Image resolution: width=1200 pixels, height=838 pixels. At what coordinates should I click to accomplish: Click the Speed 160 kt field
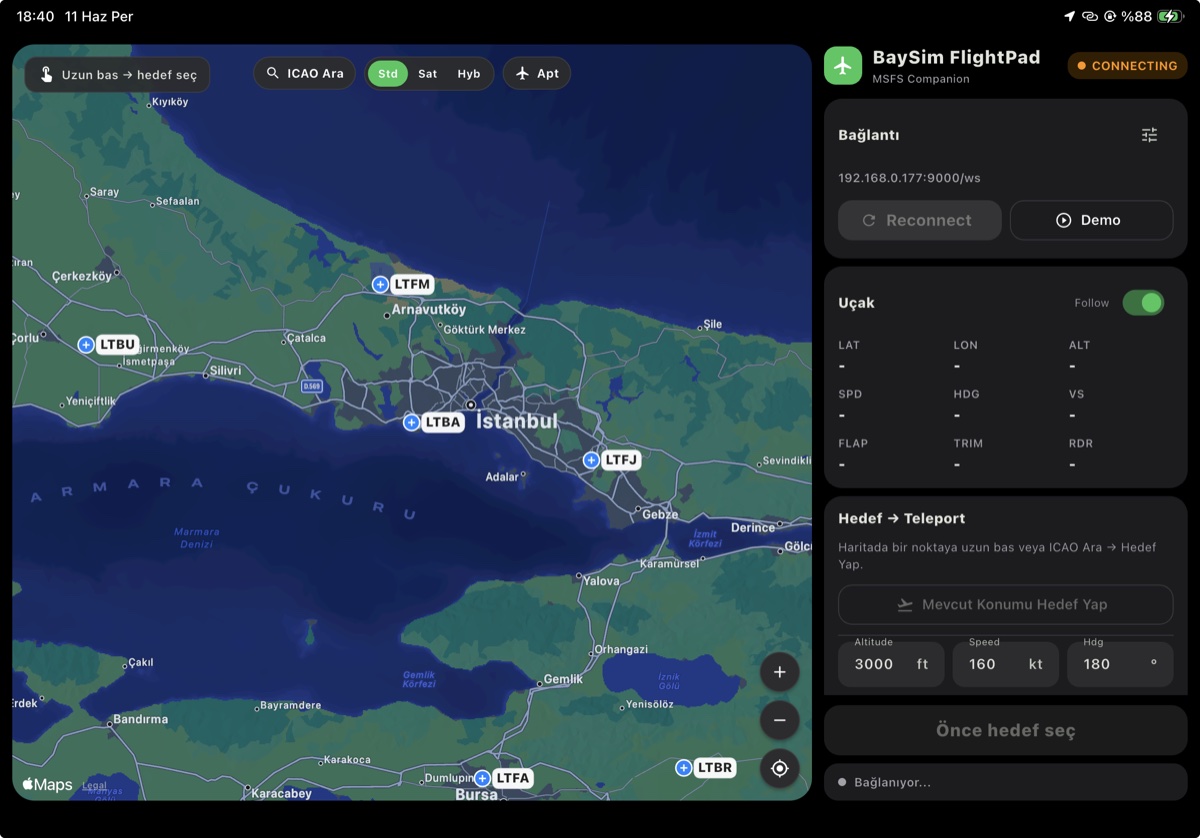click(1005, 664)
